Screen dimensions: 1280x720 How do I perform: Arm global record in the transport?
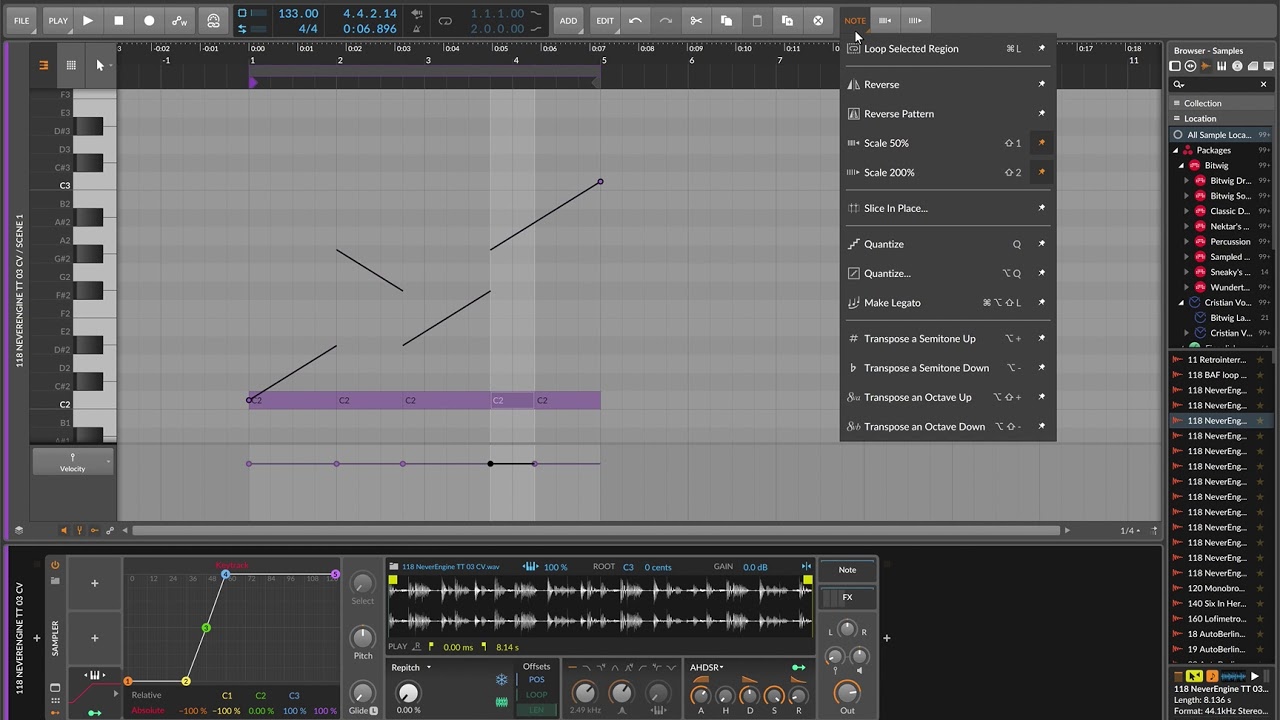[149, 20]
